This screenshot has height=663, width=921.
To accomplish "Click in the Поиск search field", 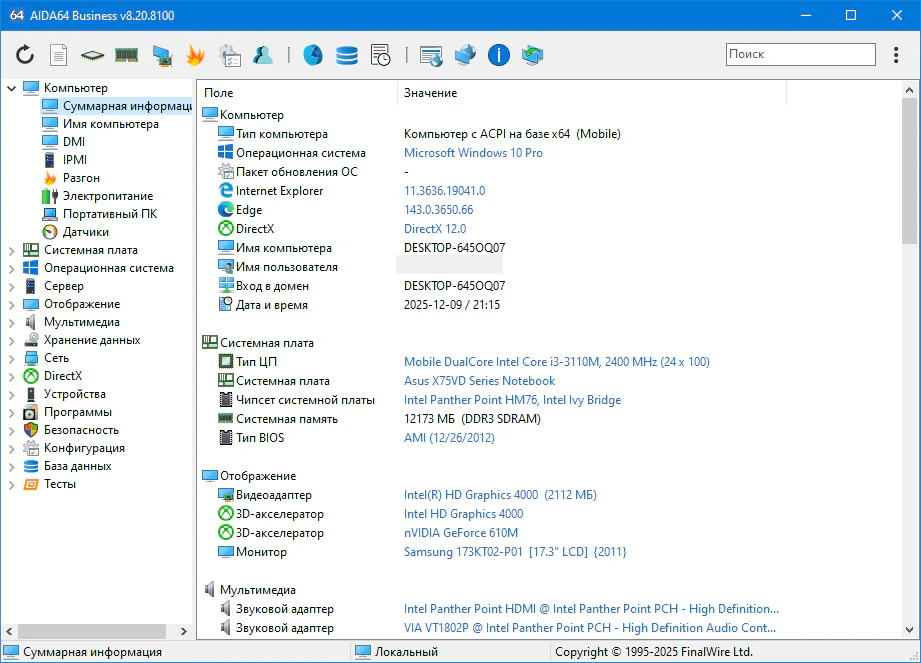I will coord(799,54).
